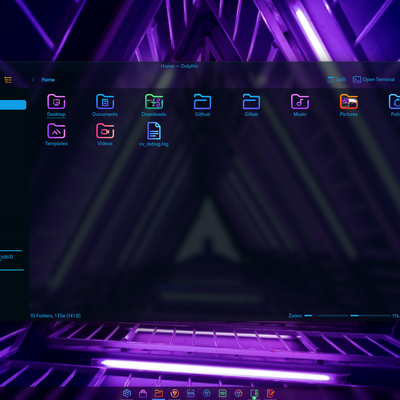This screenshot has height=400, width=400.
Task: Click the "10 Folders, 1 File" status text
Action: click(55, 316)
